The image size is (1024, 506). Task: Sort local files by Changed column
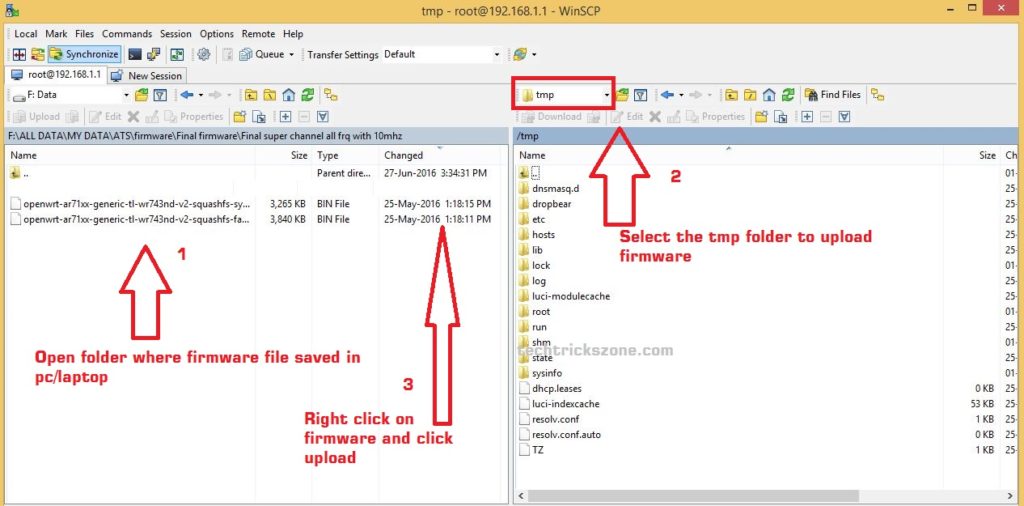tap(403, 155)
